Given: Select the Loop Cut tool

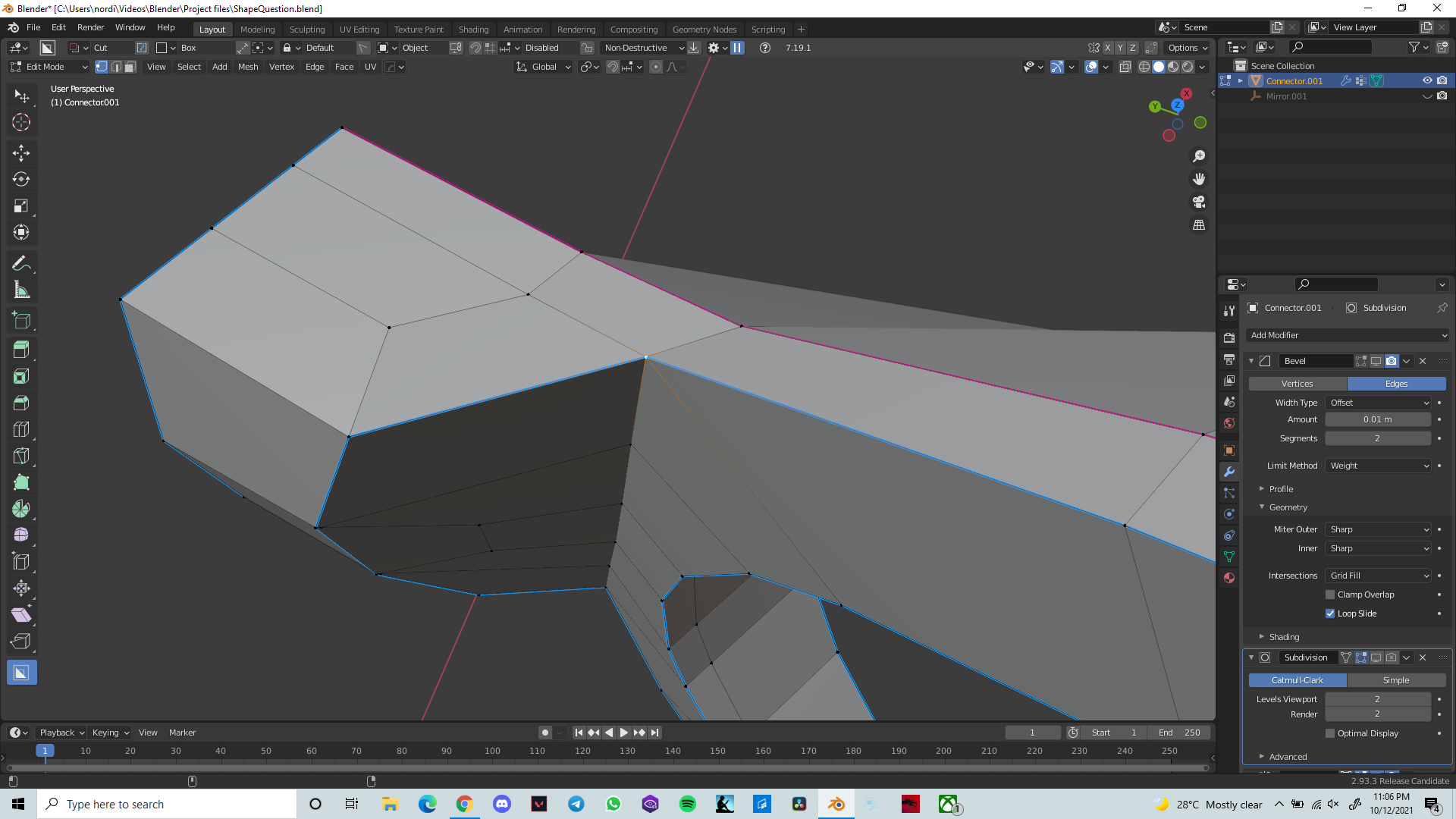Looking at the screenshot, I should click(21, 429).
